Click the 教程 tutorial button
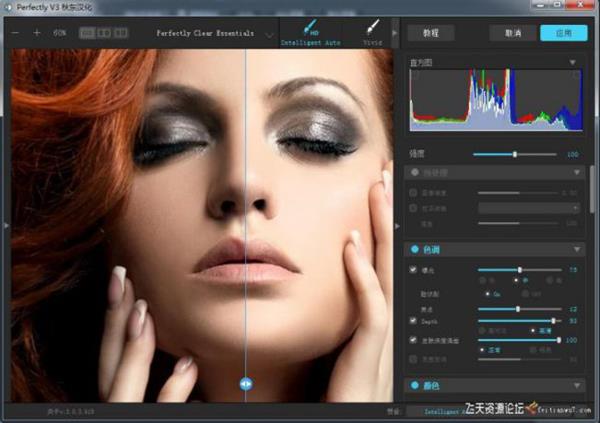Viewport: 600px width, 423px height. (431, 33)
